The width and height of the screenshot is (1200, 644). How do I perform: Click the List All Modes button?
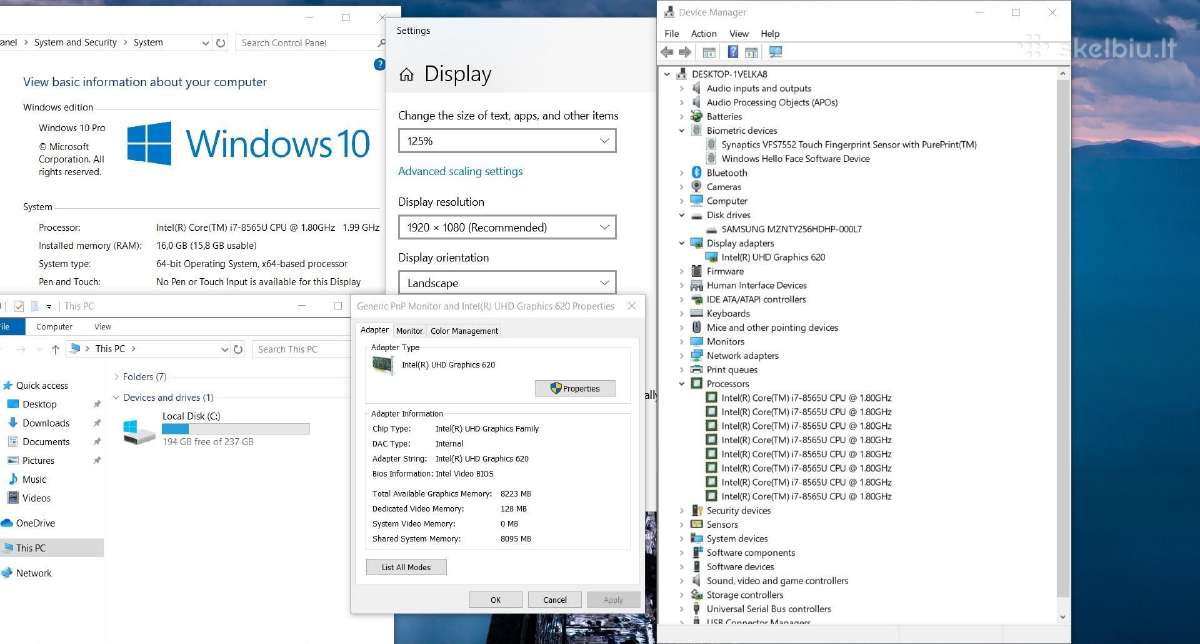(406, 567)
